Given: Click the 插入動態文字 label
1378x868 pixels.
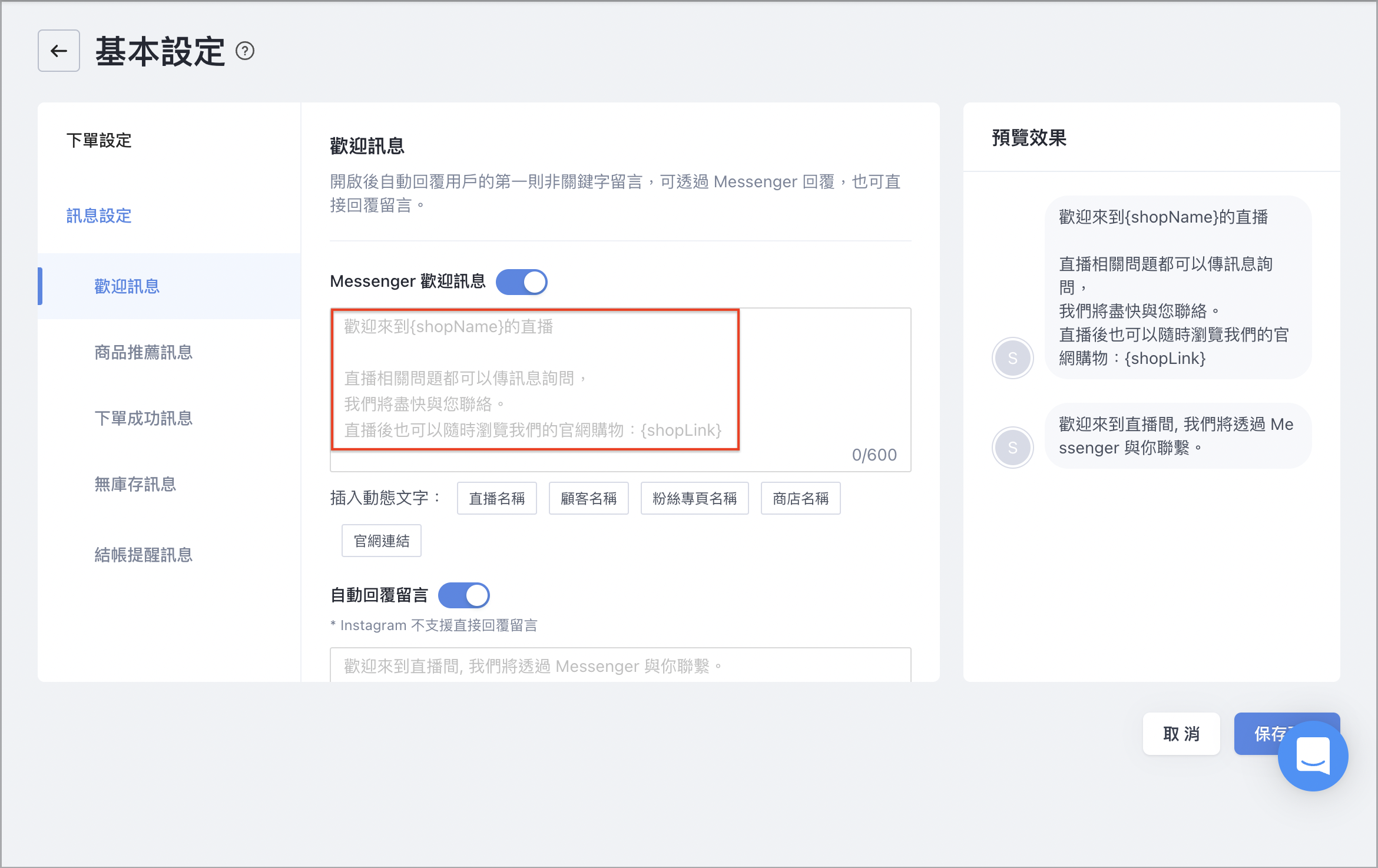Looking at the screenshot, I should [386, 498].
